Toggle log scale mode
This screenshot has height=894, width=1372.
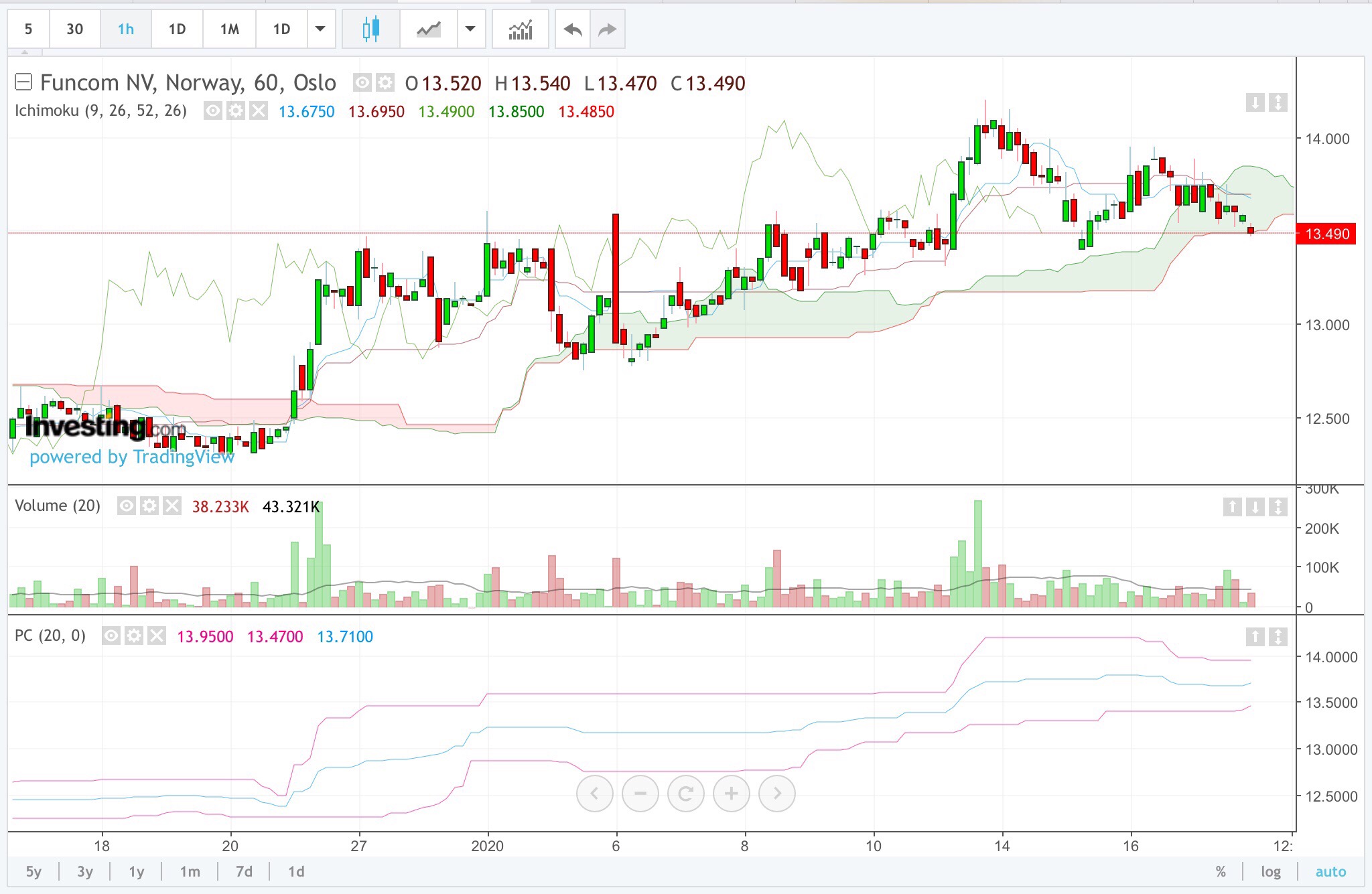(x=1271, y=871)
